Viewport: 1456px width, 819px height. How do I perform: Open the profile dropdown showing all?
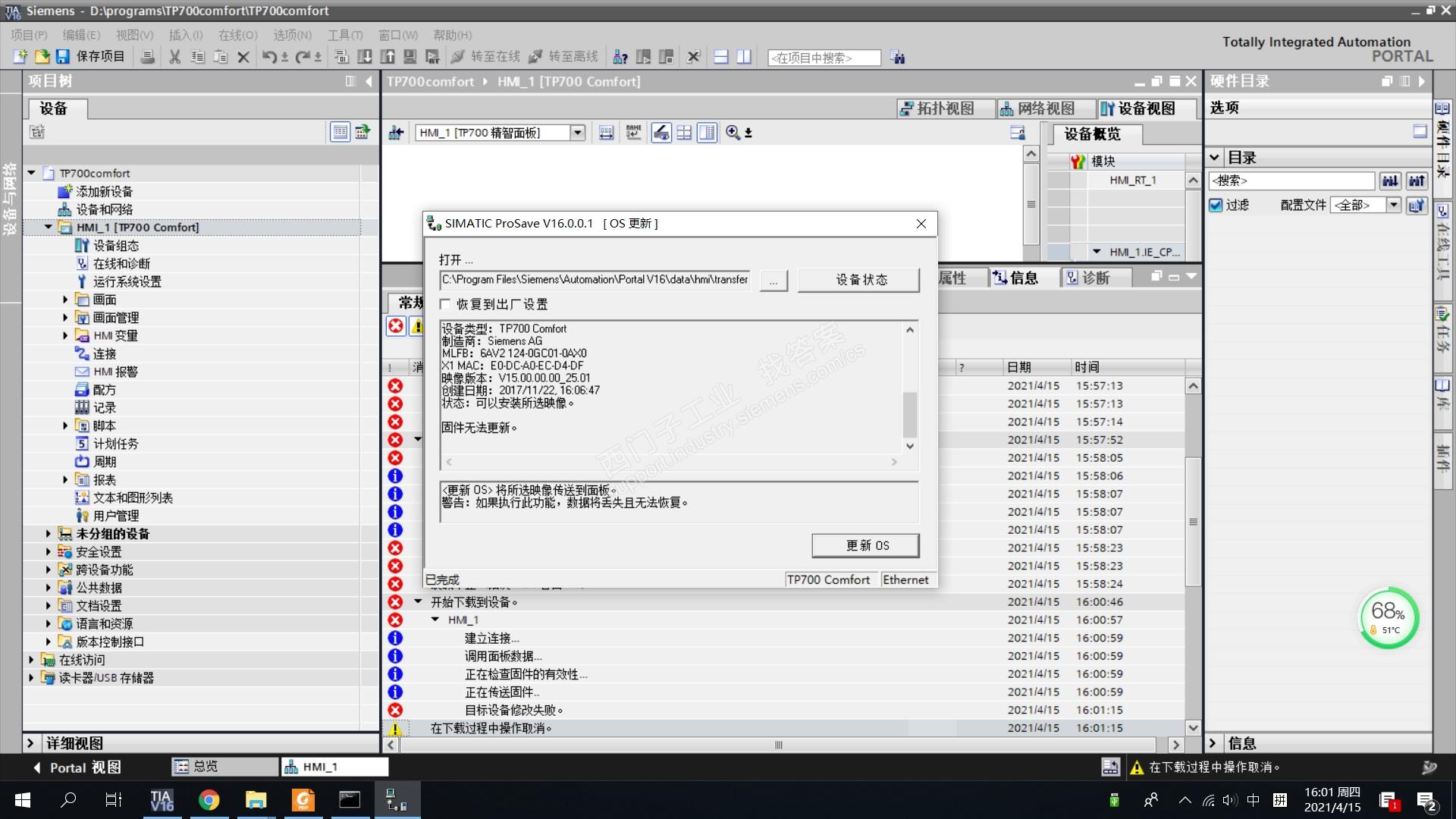1393,205
